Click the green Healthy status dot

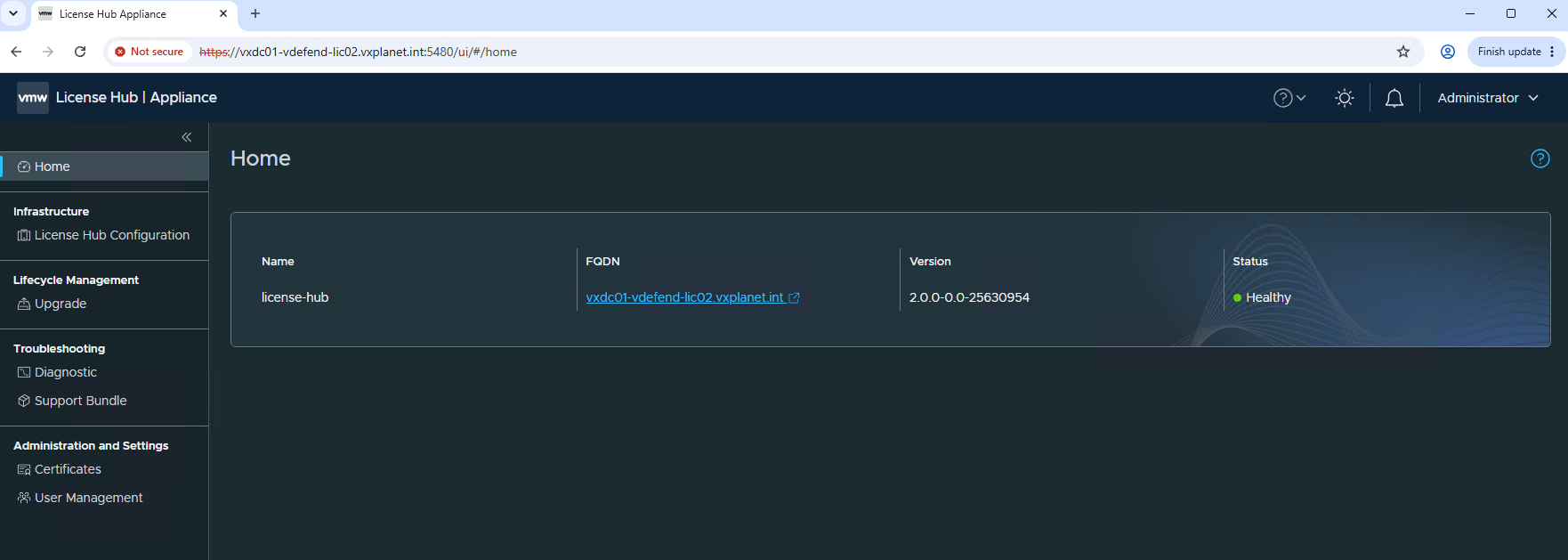tap(1237, 298)
